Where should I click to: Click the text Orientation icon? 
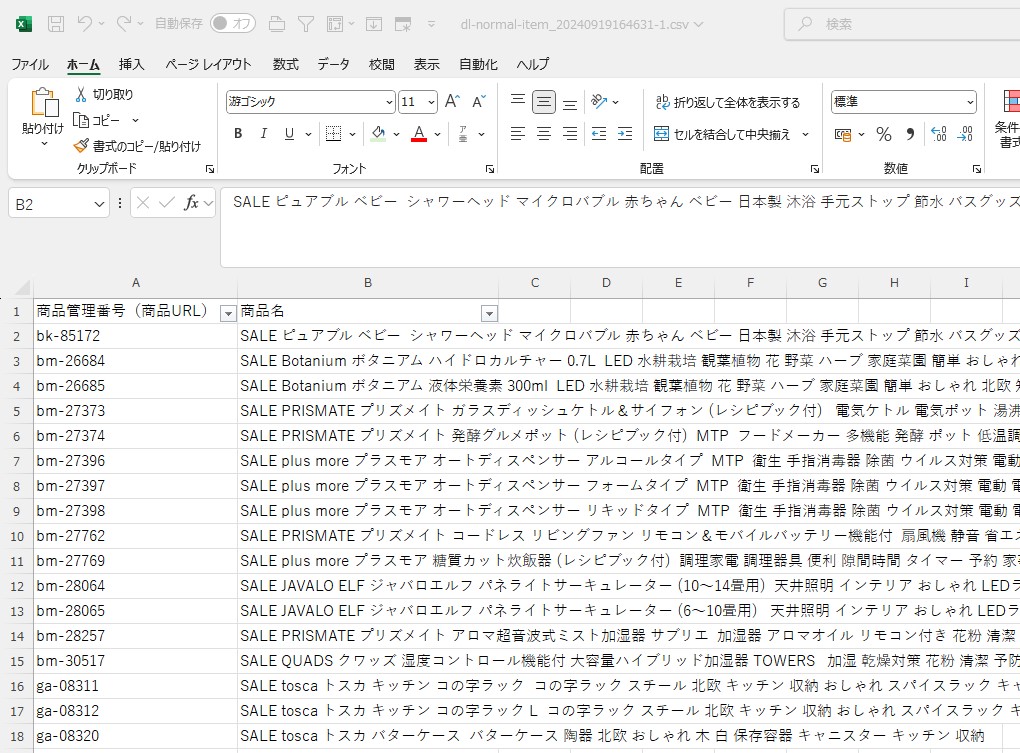point(599,101)
